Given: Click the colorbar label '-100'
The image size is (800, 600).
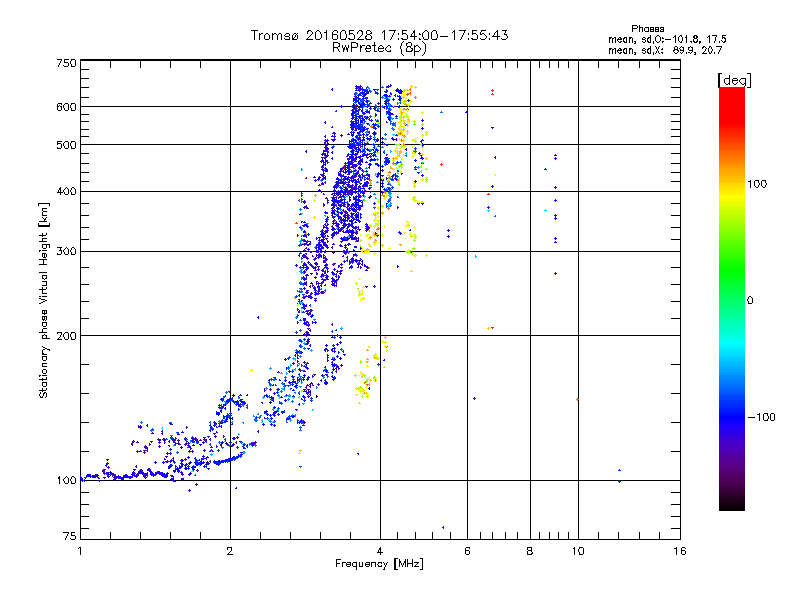Looking at the screenshot, I should point(762,417).
